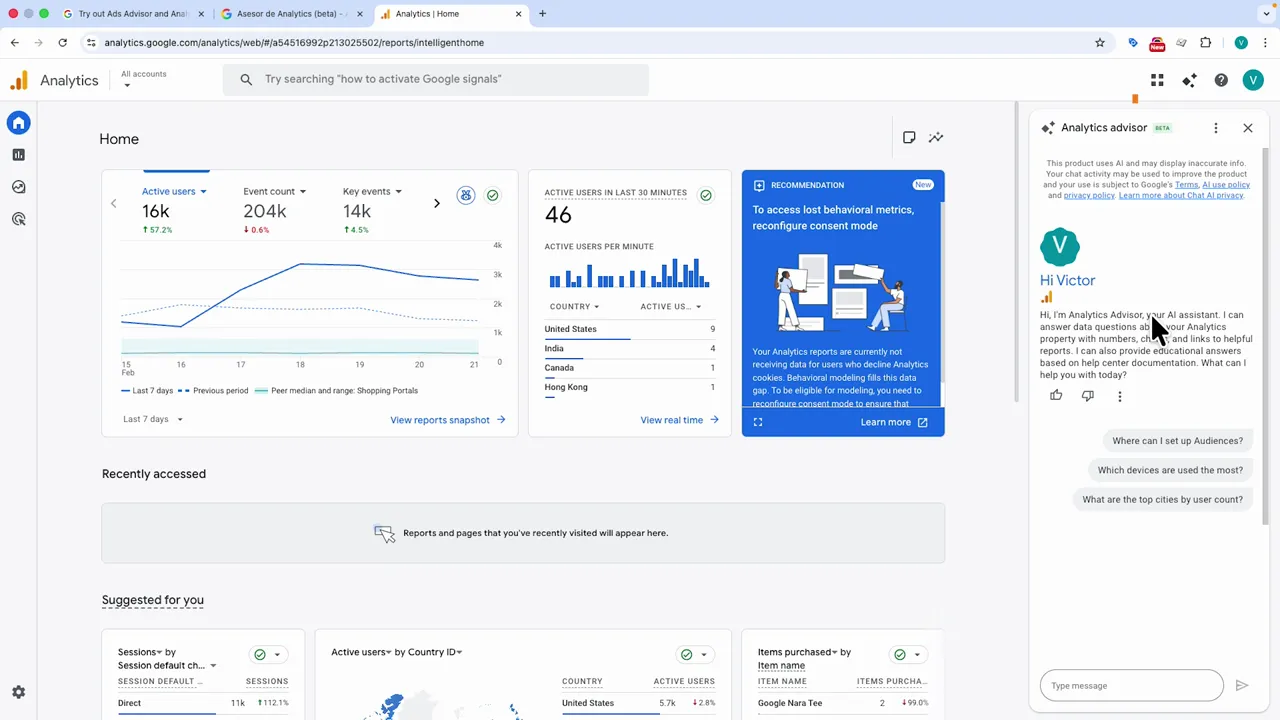Ask "Which devices are used the most?"
Viewport: 1280px width, 720px height.
(1170, 470)
